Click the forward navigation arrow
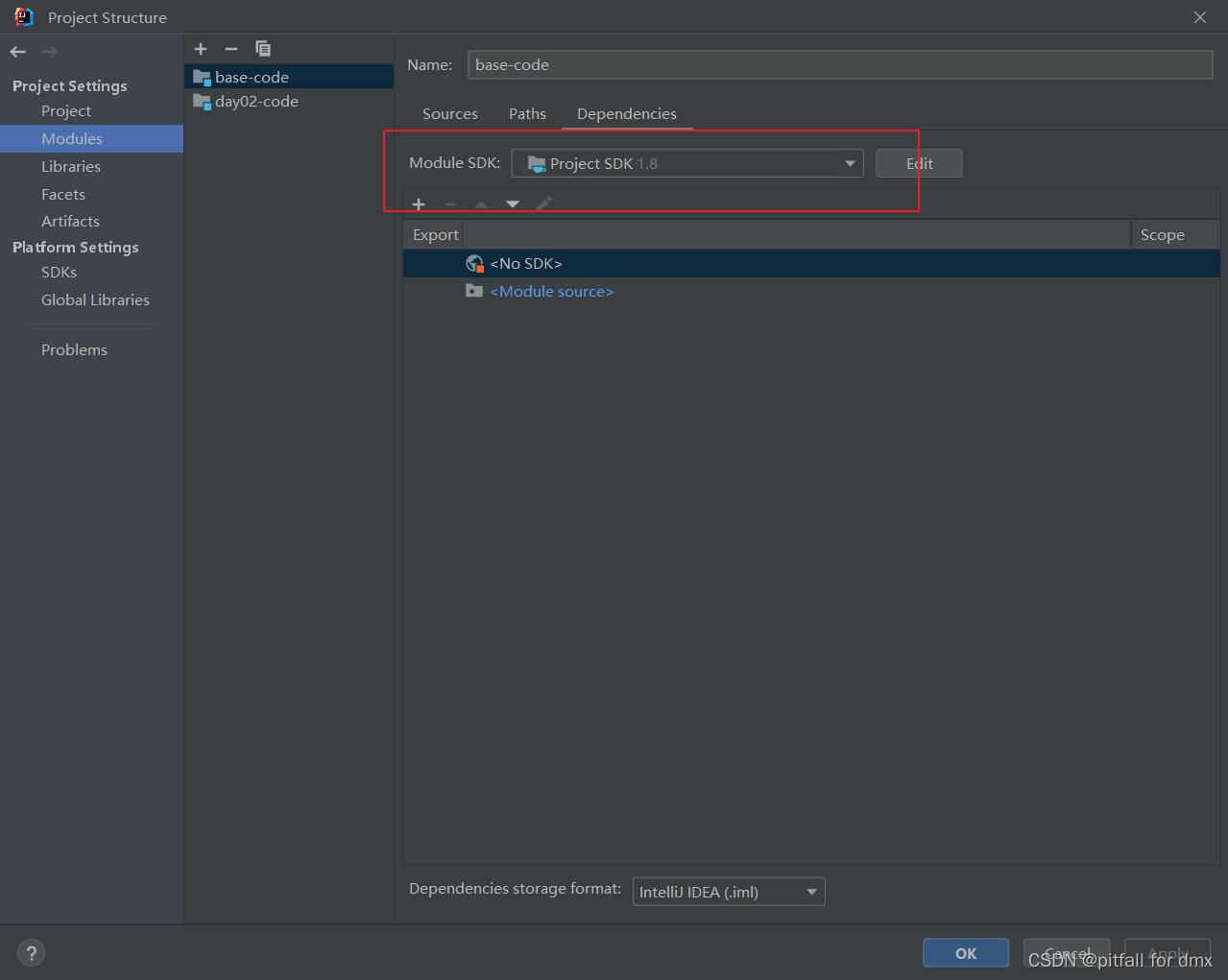 (49, 52)
